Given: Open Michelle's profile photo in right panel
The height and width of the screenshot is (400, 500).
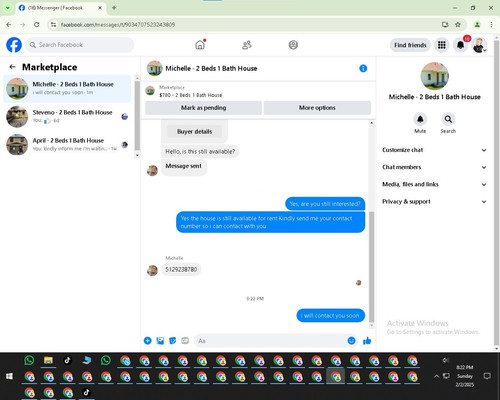Looking at the screenshot, I should (x=435, y=76).
